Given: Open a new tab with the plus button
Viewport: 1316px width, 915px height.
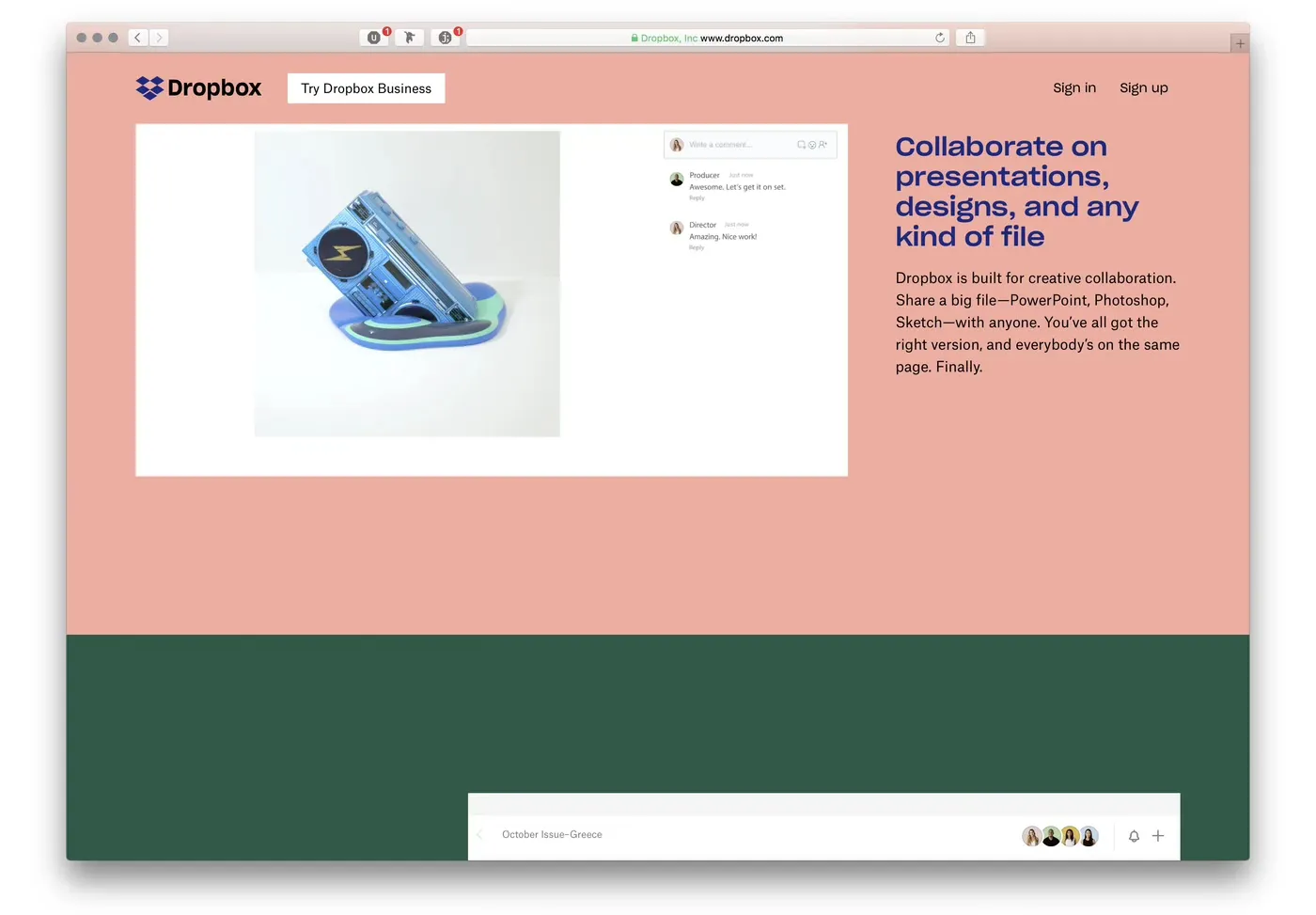Looking at the screenshot, I should click(1240, 43).
